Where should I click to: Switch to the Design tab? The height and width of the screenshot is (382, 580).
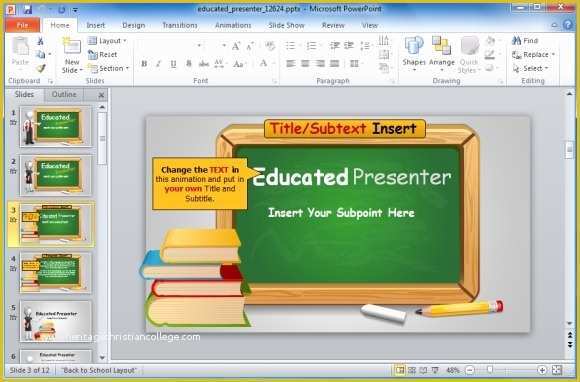coord(134,25)
